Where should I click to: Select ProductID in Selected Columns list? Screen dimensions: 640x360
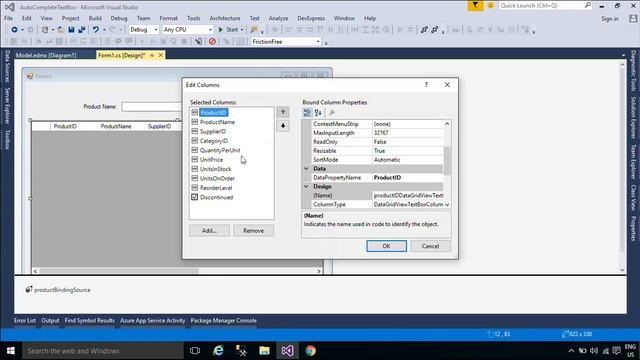(x=213, y=113)
